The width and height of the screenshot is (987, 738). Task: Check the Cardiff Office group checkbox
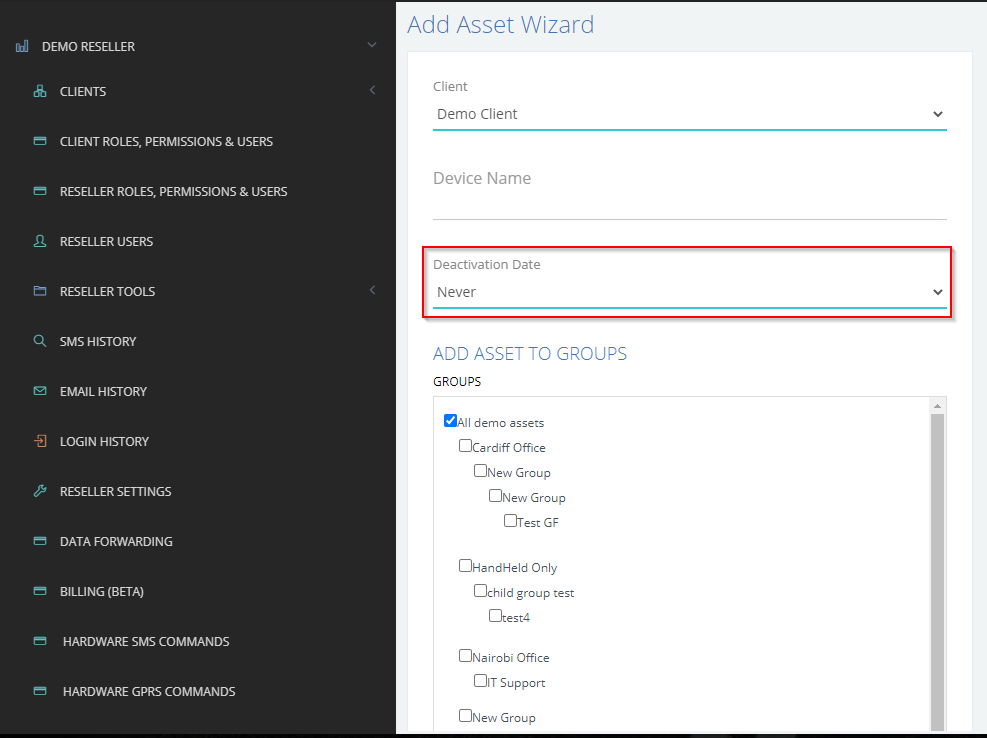click(465, 446)
